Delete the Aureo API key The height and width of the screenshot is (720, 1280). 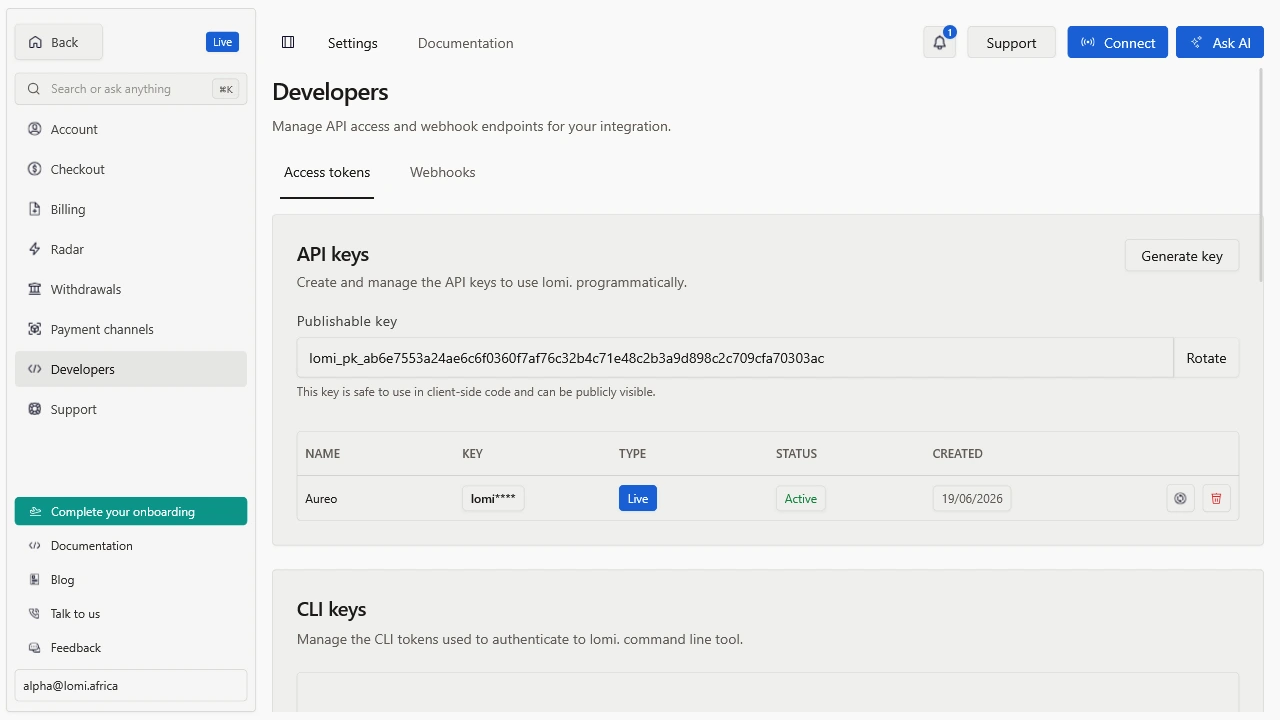pos(1216,498)
